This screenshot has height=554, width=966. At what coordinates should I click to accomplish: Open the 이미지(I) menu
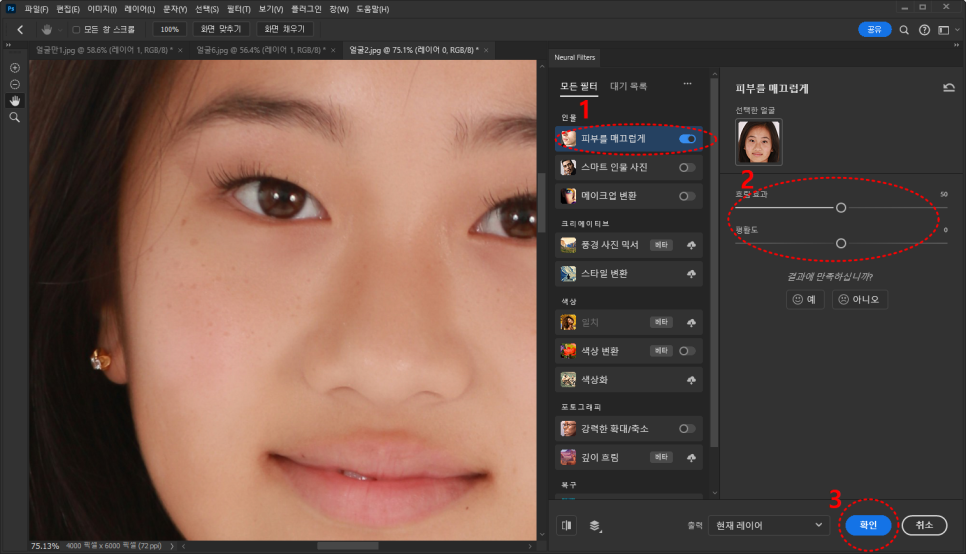(102, 9)
